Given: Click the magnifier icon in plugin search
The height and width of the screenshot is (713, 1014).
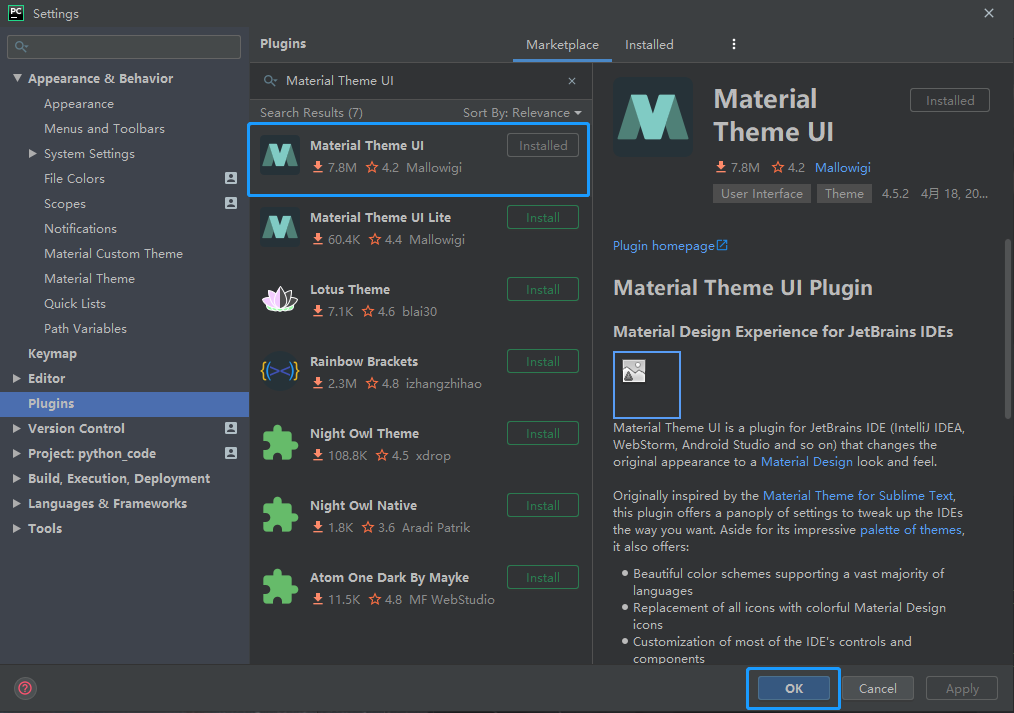Looking at the screenshot, I should pyautogui.click(x=270, y=81).
